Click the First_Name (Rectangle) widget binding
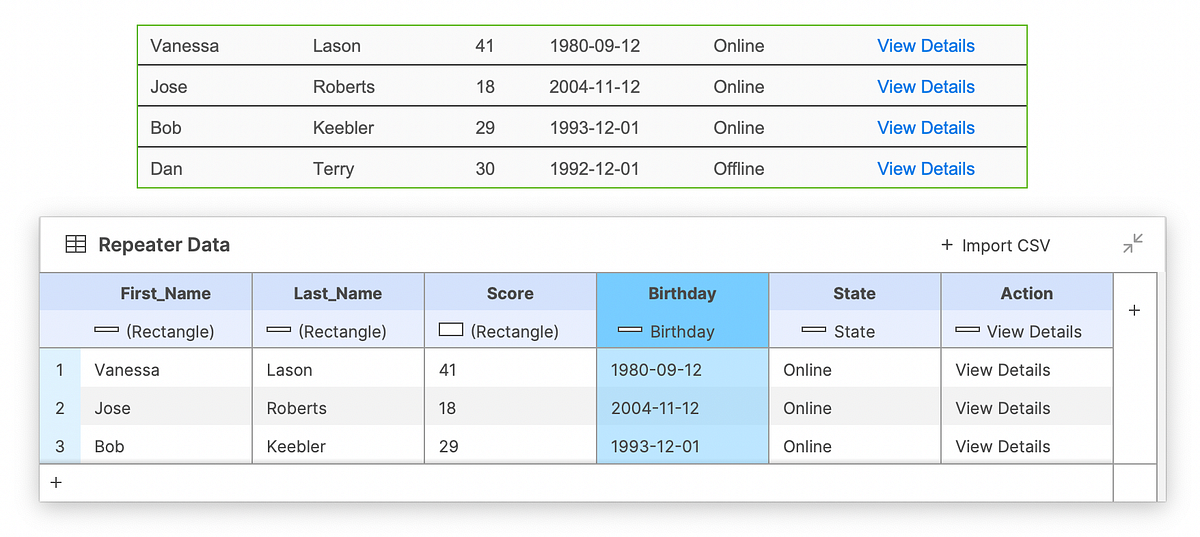Viewport: 1200px width, 537px height. tap(165, 331)
